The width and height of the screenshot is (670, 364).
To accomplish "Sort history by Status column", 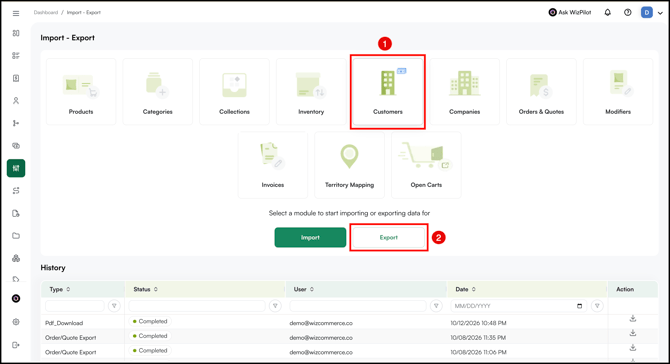I will pyautogui.click(x=145, y=289).
